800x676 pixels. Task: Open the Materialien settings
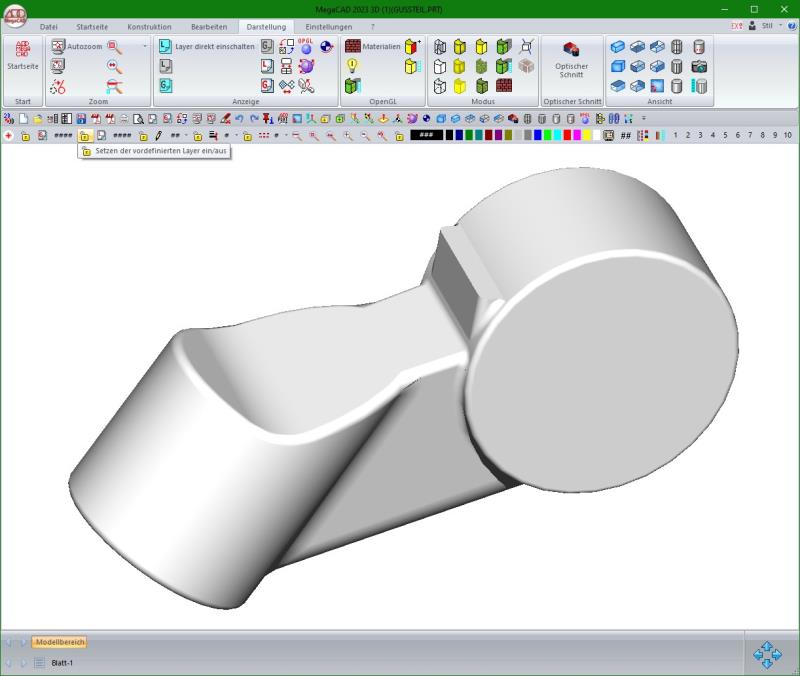coord(373,46)
